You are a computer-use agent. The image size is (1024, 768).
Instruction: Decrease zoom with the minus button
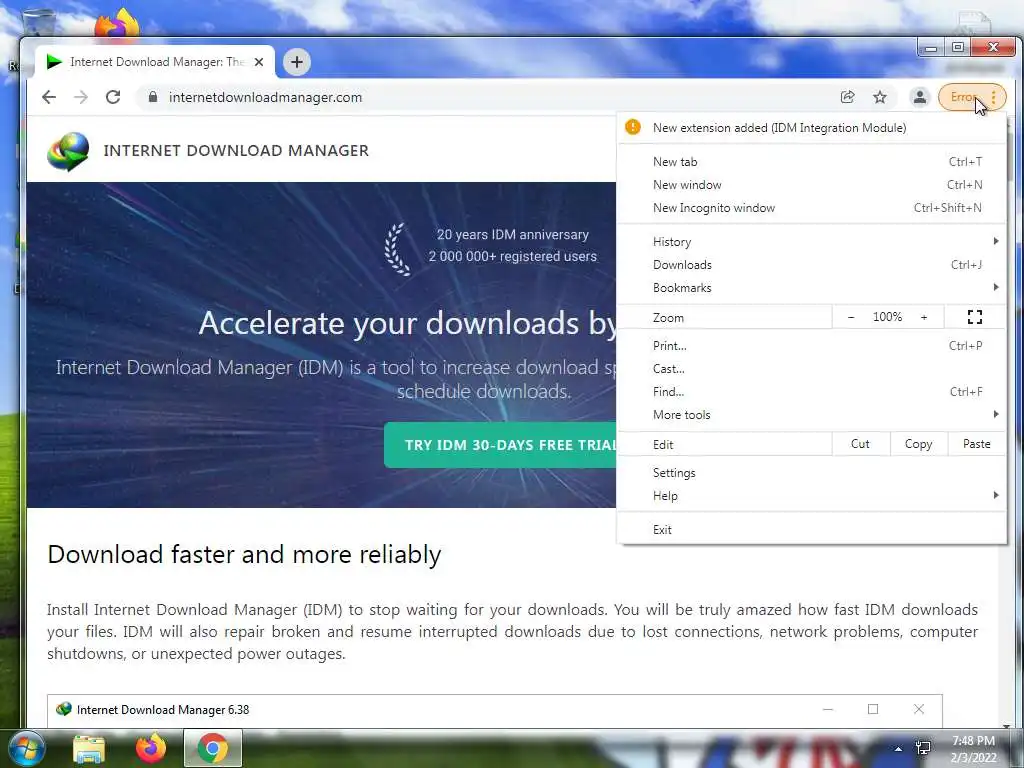tap(851, 317)
